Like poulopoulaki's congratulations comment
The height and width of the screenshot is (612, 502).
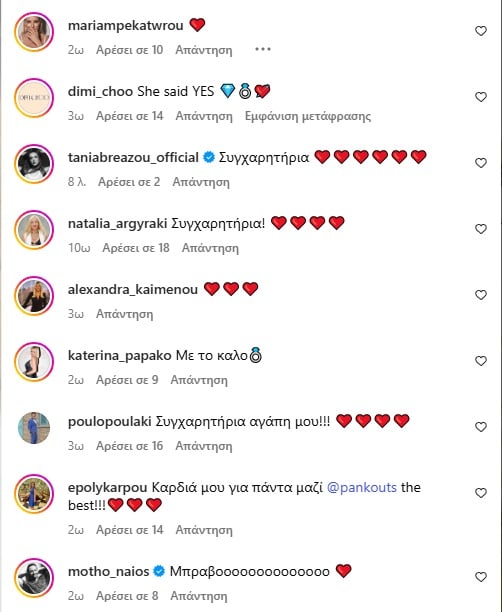(x=481, y=427)
